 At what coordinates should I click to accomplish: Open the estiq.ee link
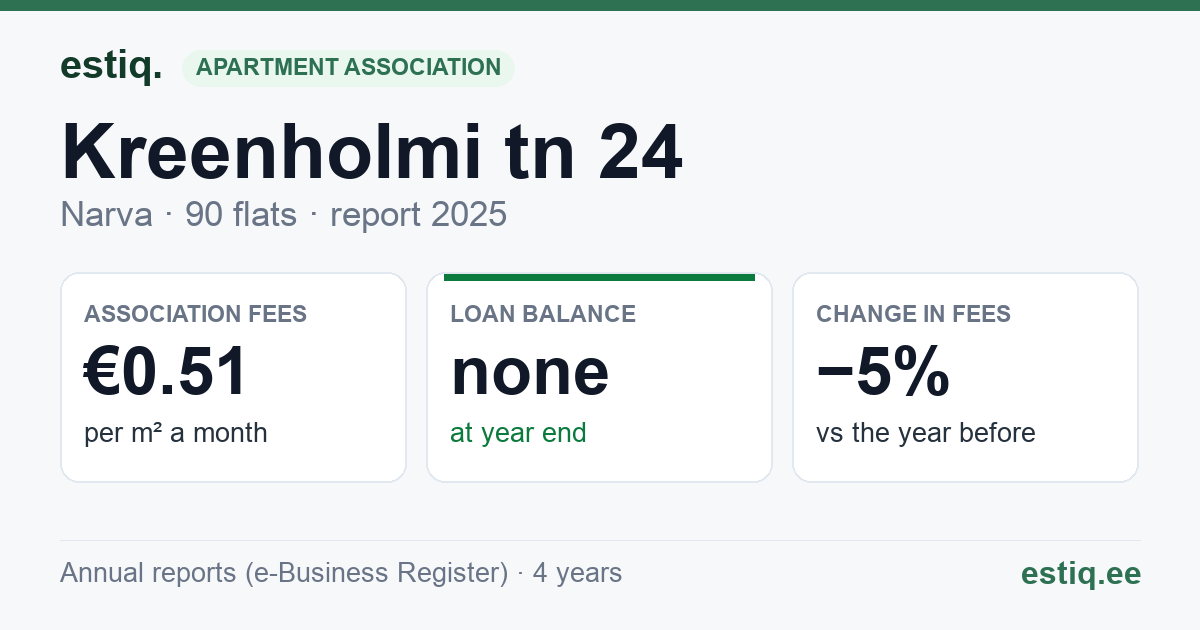pyautogui.click(x=1081, y=573)
